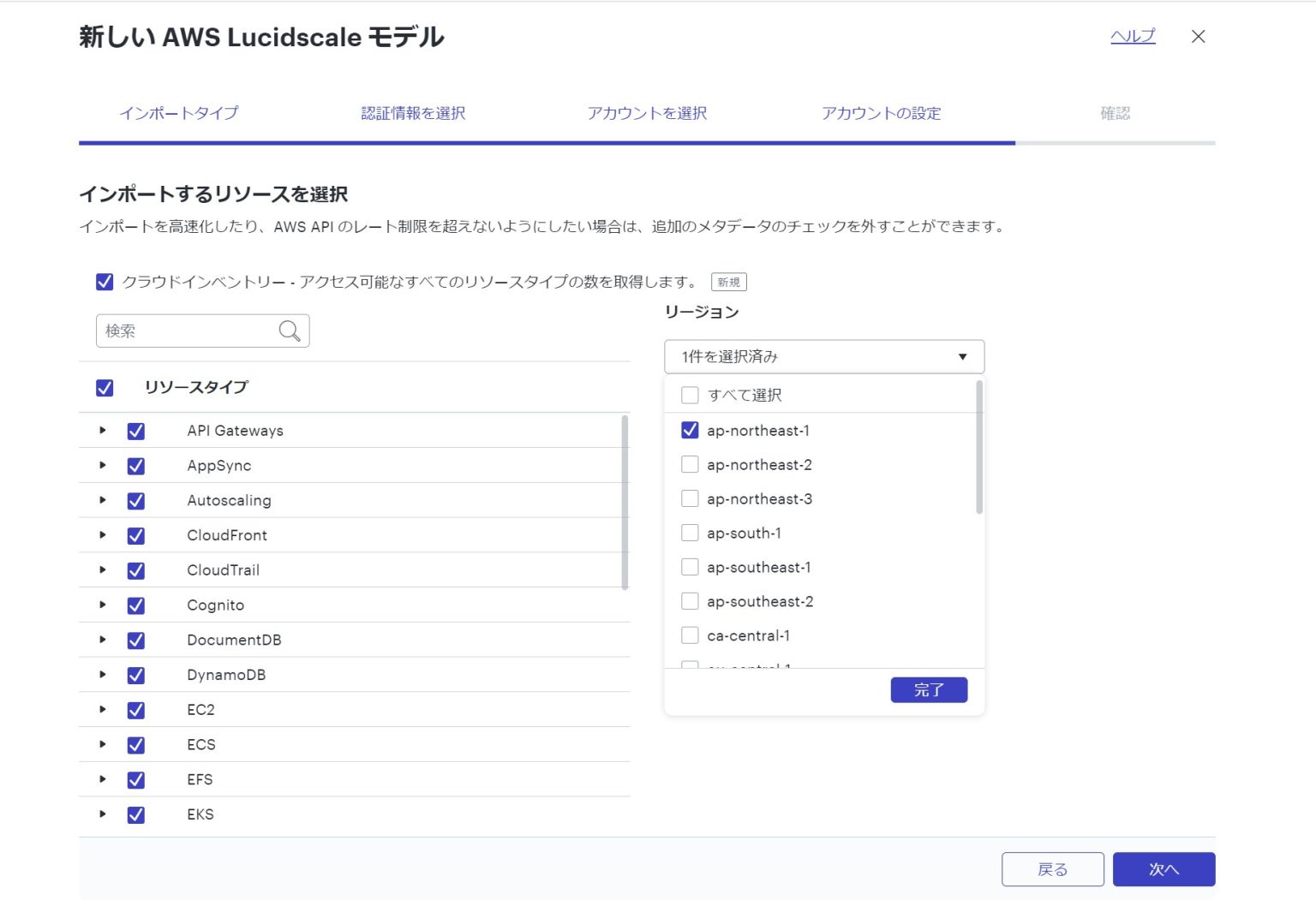Click the 新規 badge next to cloud inventory
The height and width of the screenshot is (900, 1316).
(x=728, y=282)
